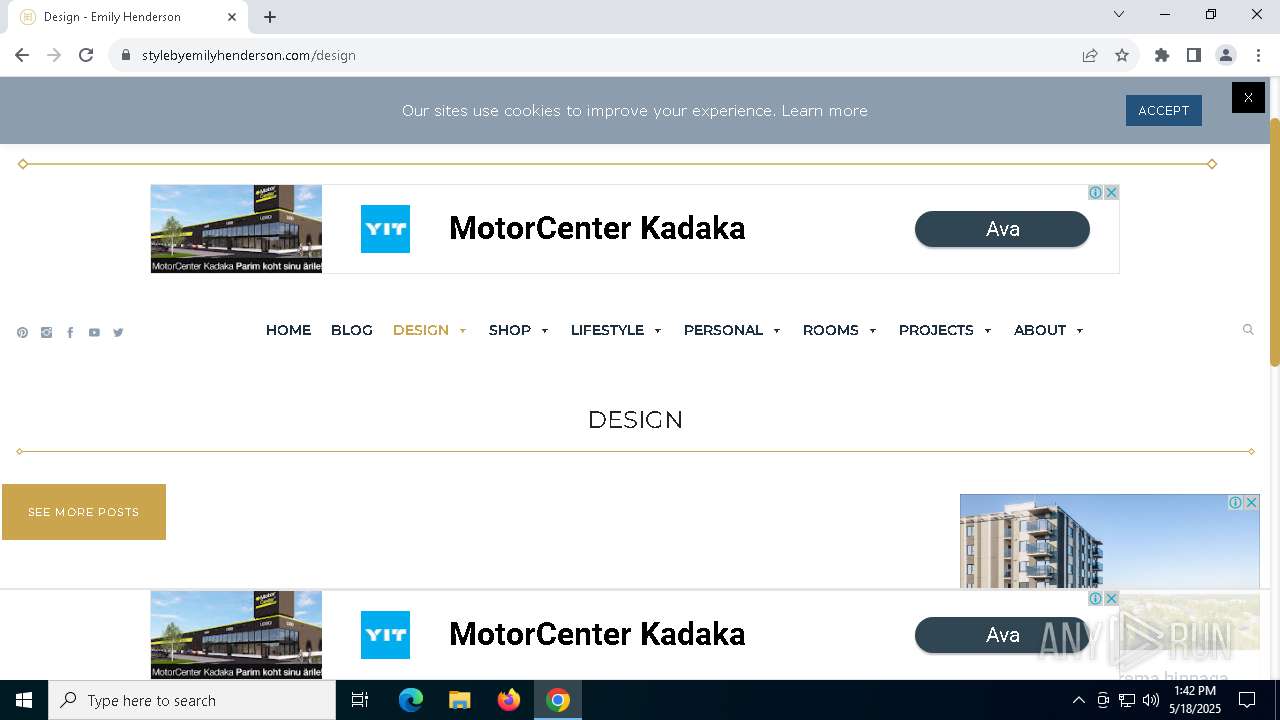Viewport: 1280px width, 720px height.
Task: Toggle the Chrome side panel
Action: click(1194, 55)
